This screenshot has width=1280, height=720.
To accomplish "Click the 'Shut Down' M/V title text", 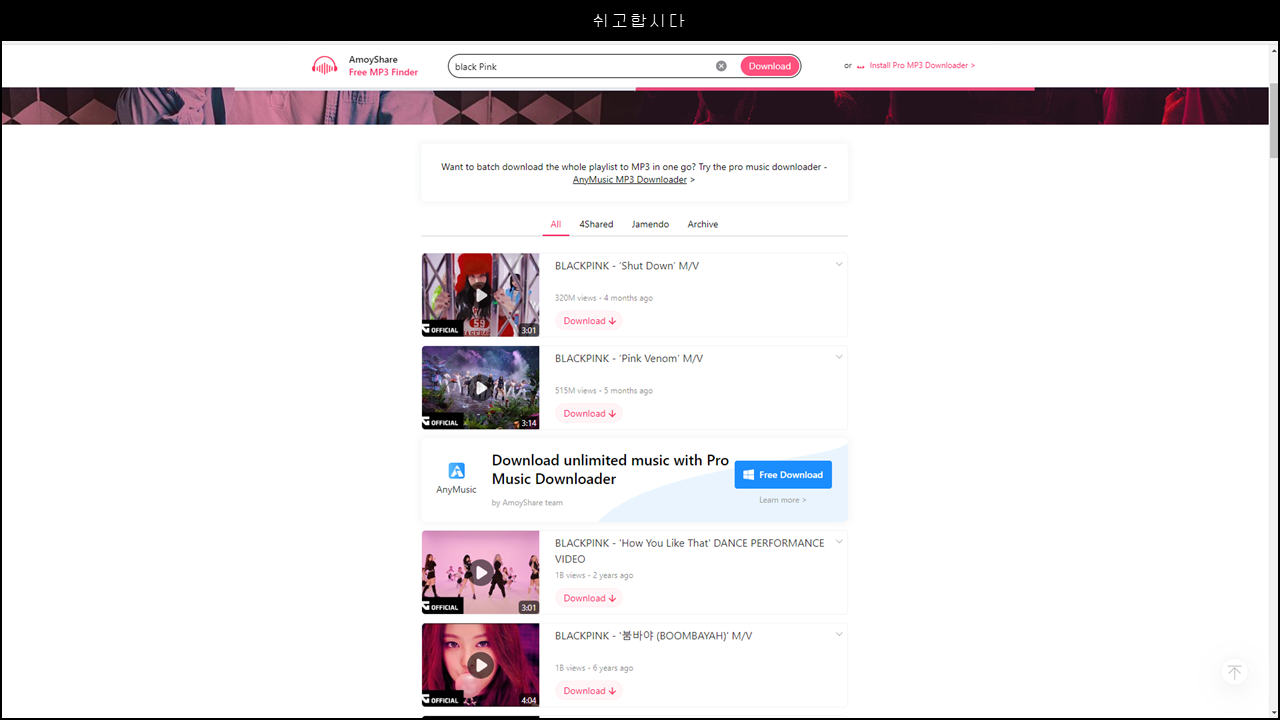I will tap(627, 266).
